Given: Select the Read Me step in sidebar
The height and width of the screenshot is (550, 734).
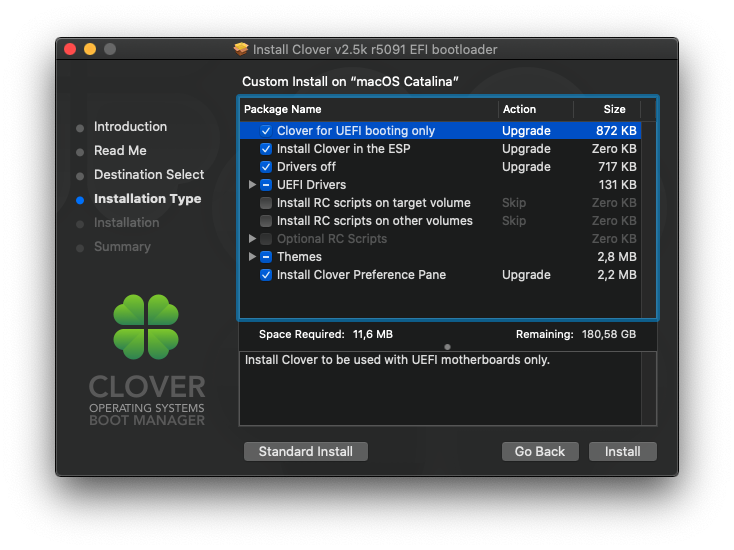Looking at the screenshot, I should (x=120, y=151).
